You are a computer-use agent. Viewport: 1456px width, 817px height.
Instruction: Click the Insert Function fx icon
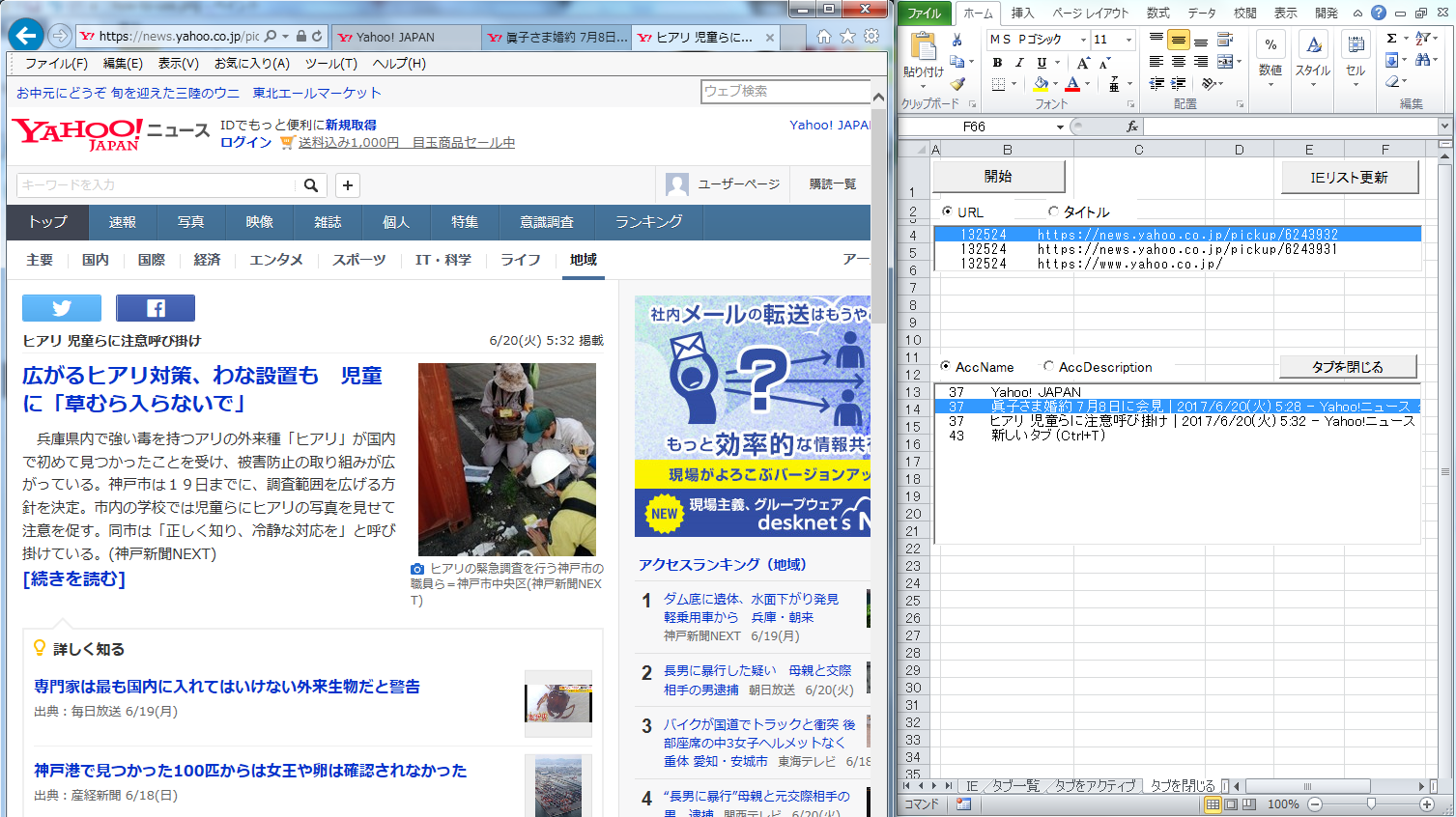(1132, 127)
